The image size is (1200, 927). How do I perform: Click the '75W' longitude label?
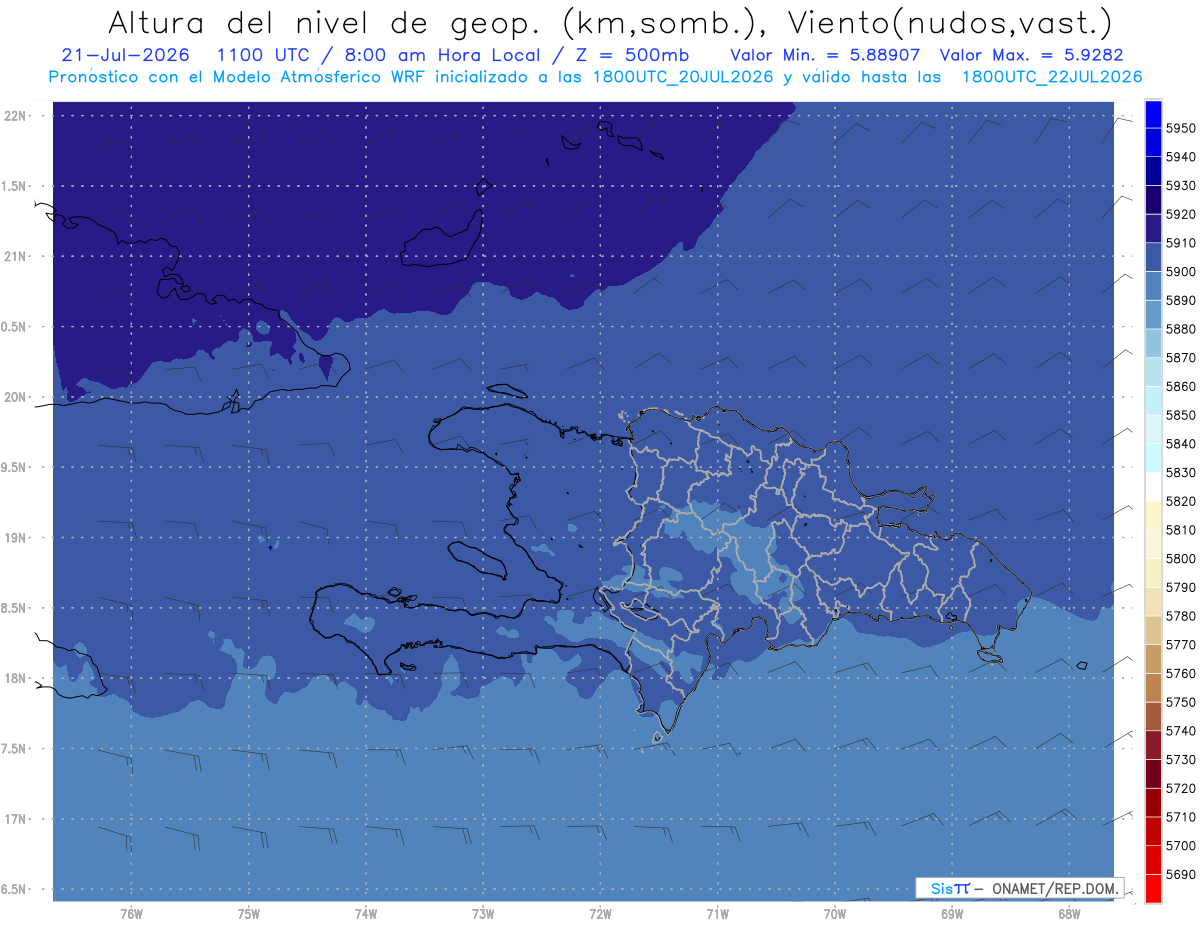point(248,913)
